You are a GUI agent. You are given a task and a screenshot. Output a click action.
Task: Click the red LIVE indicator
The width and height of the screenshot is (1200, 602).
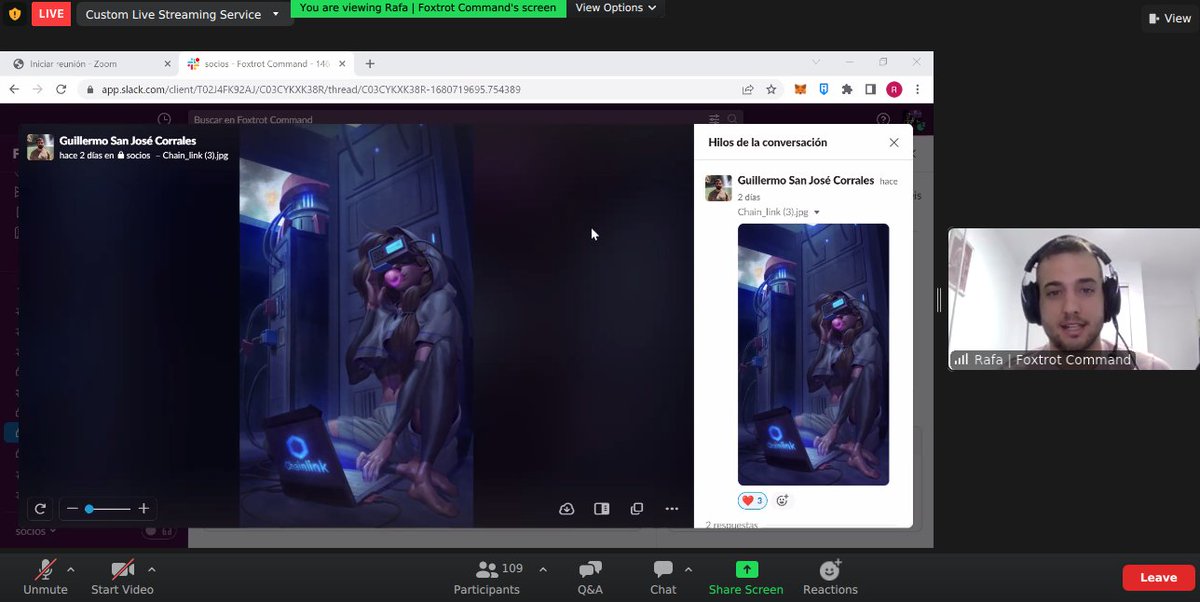[52, 14]
